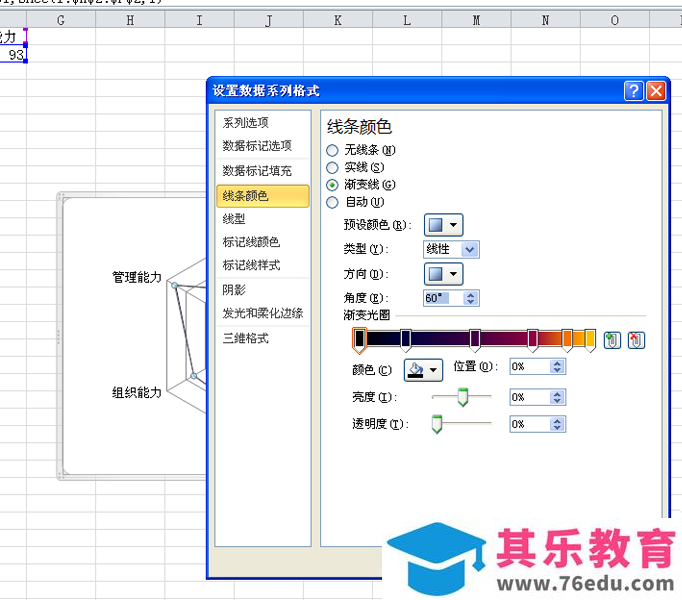Select column K header in spreadsheet
This screenshot has height=600, width=682.
(338, 20)
